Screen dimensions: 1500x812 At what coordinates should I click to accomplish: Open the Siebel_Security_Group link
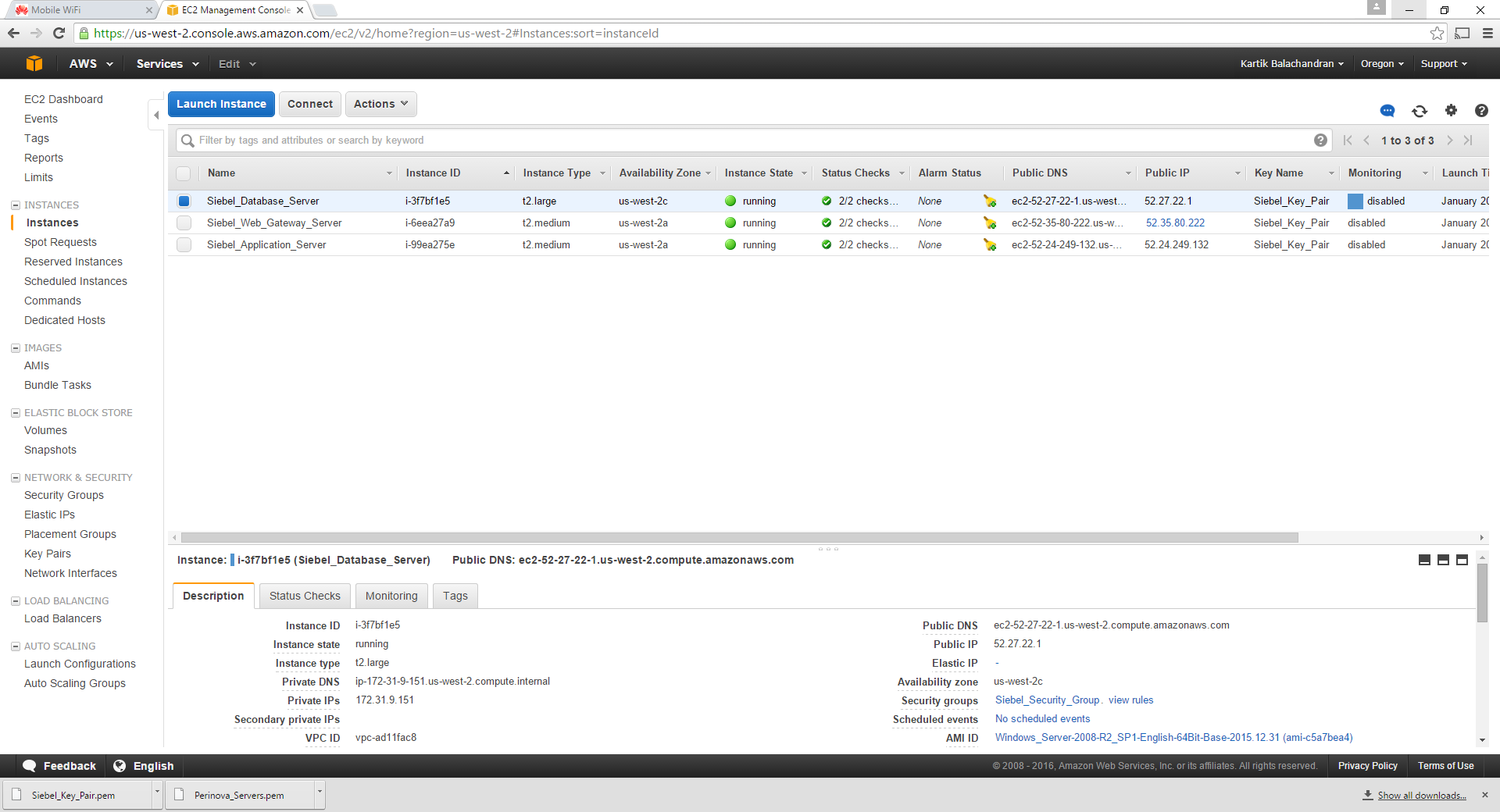[x=1047, y=700]
